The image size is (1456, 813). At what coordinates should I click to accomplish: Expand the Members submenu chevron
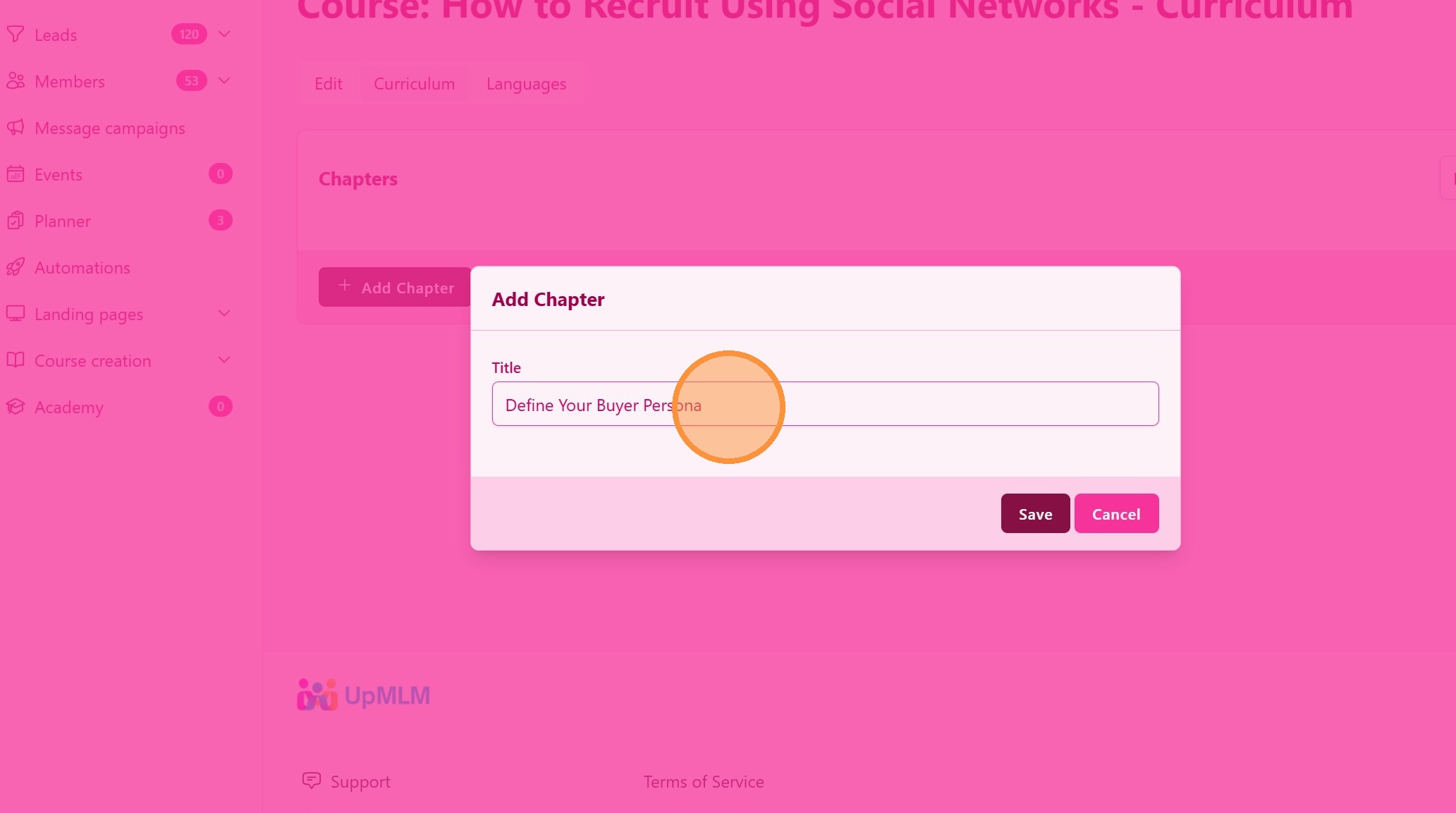click(224, 80)
